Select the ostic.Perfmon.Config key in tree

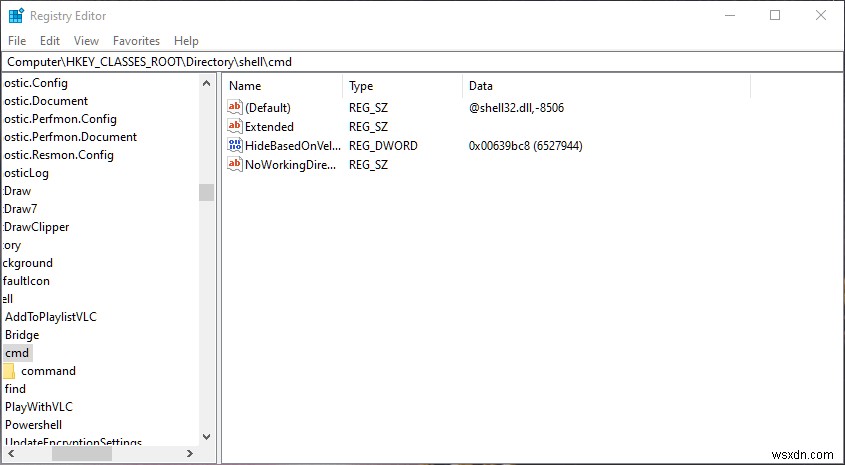(x=59, y=119)
